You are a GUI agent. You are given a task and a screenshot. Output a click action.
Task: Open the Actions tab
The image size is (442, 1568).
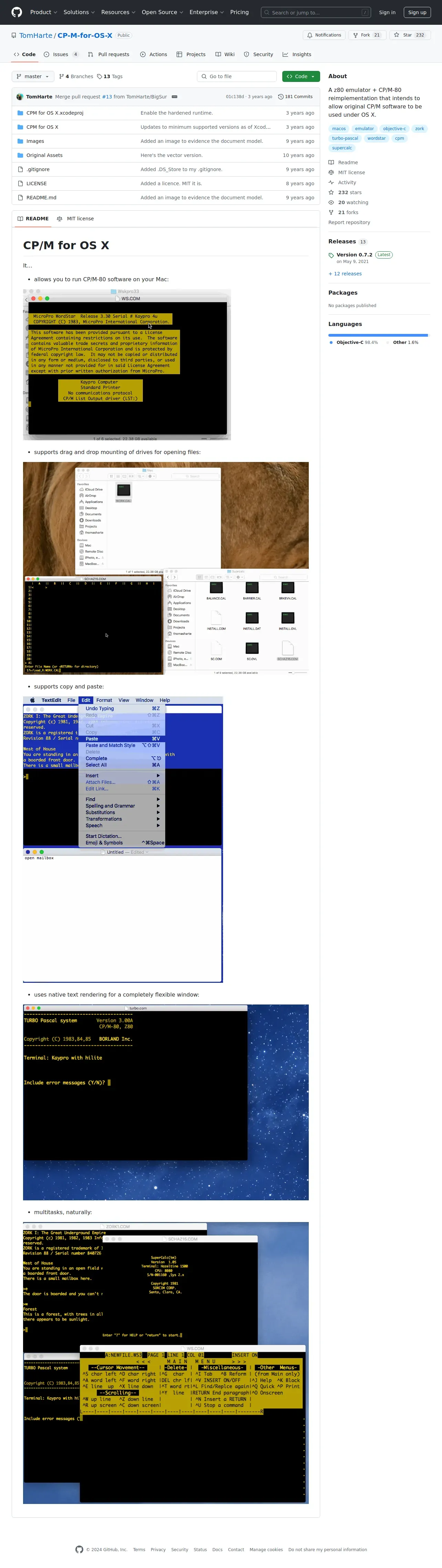click(154, 54)
